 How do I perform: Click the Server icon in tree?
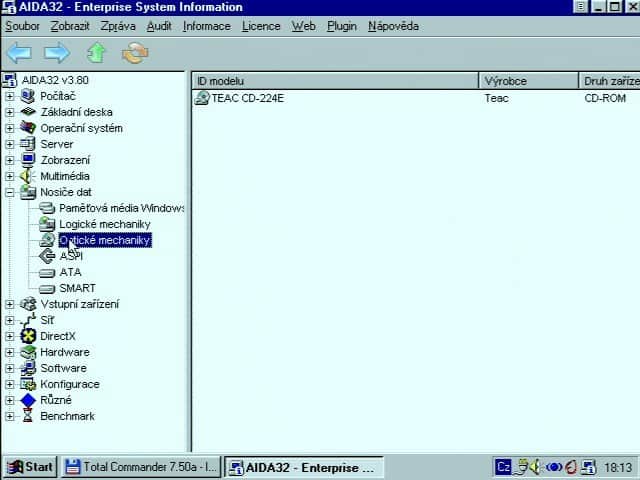pyautogui.click(x=28, y=144)
